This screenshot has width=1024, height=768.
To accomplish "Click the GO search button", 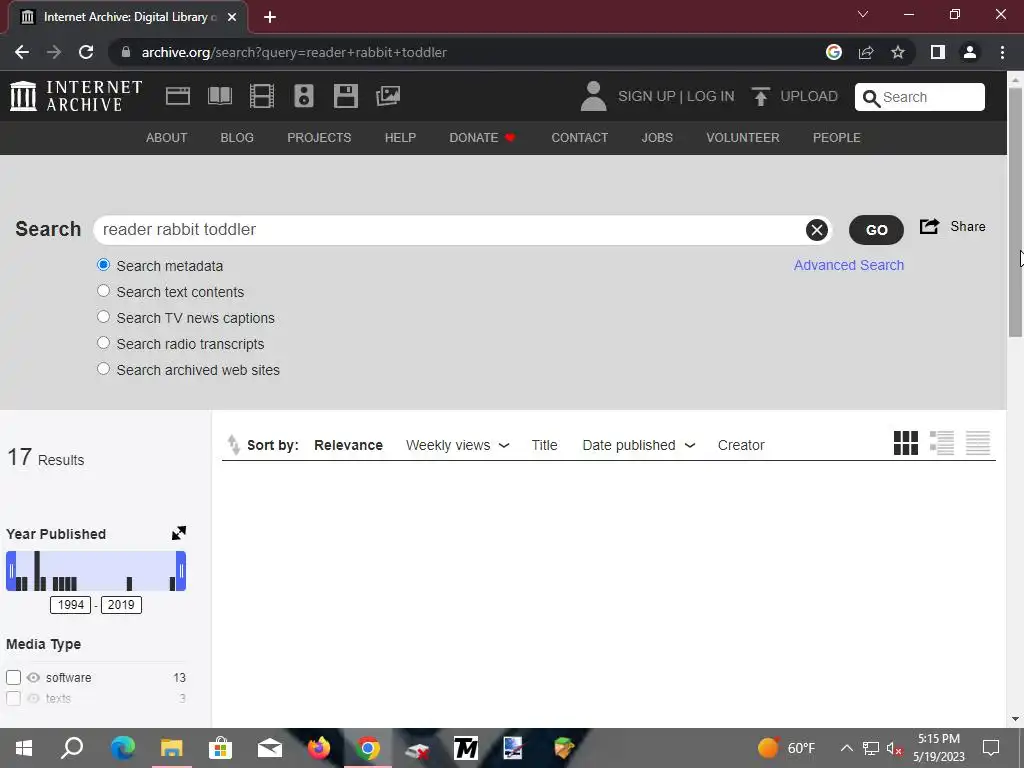I will click(876, 230).
